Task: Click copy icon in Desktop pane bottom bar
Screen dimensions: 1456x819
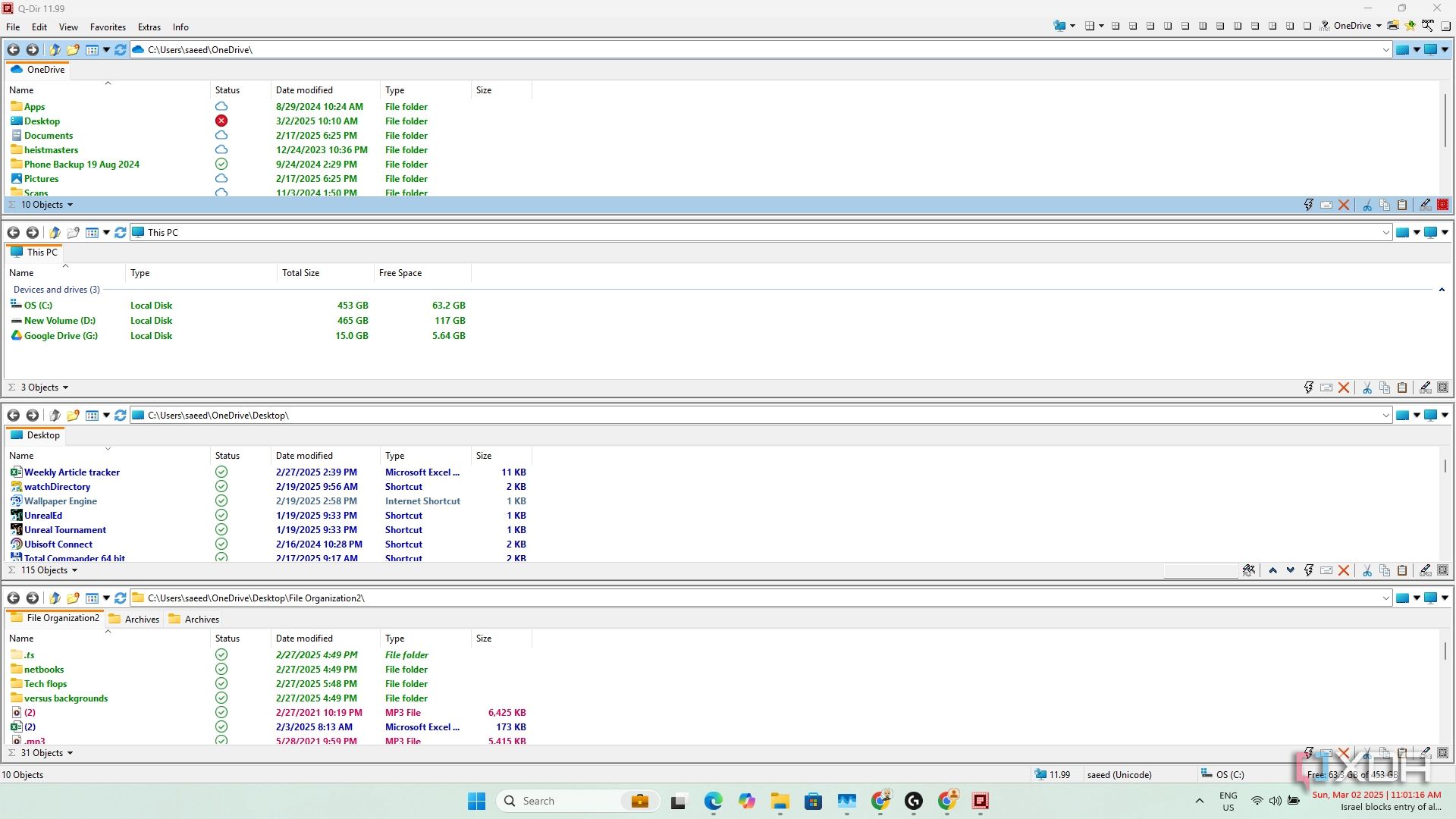Action: [1385, 570]
